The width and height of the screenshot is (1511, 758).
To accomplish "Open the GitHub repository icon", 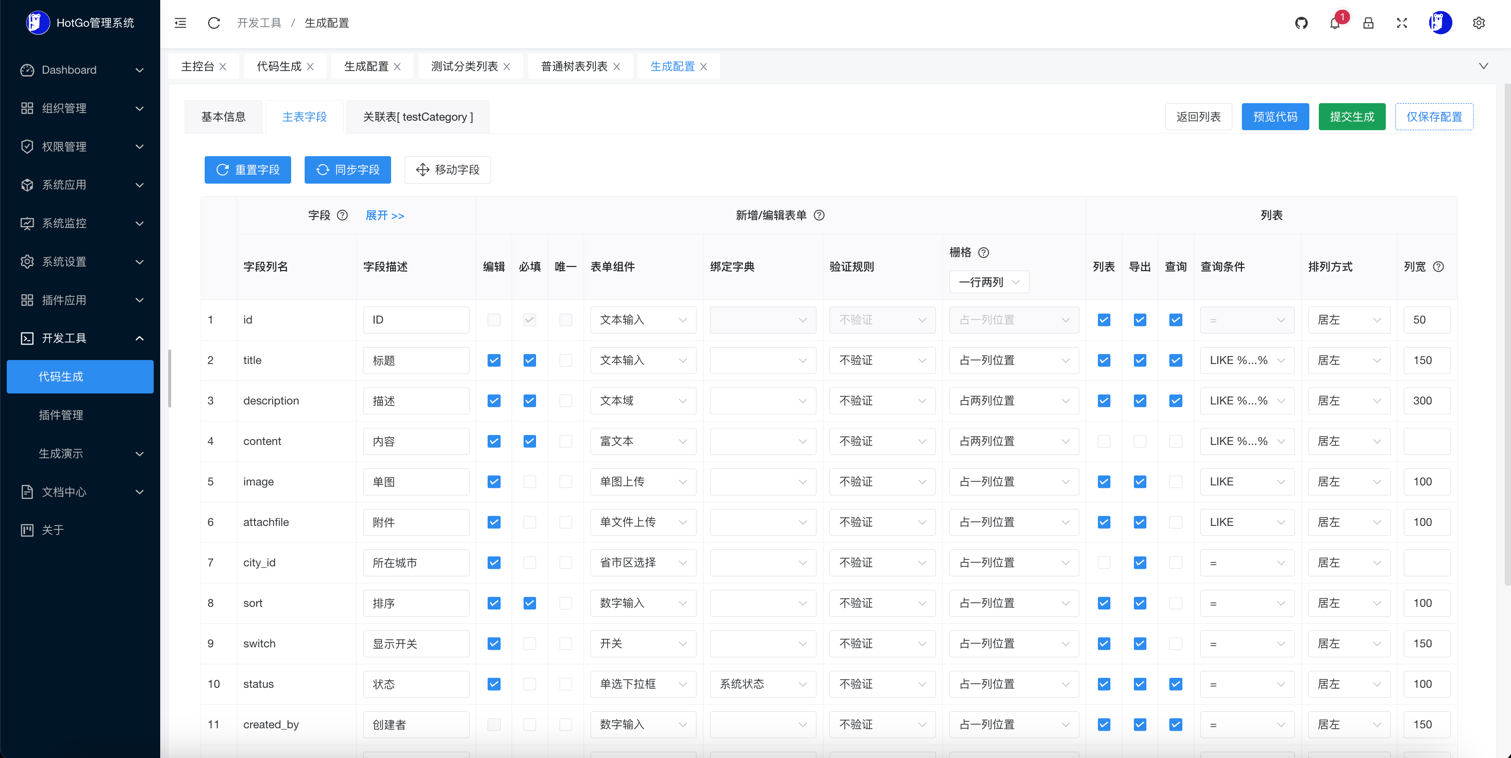I will tap(1301, 23).
